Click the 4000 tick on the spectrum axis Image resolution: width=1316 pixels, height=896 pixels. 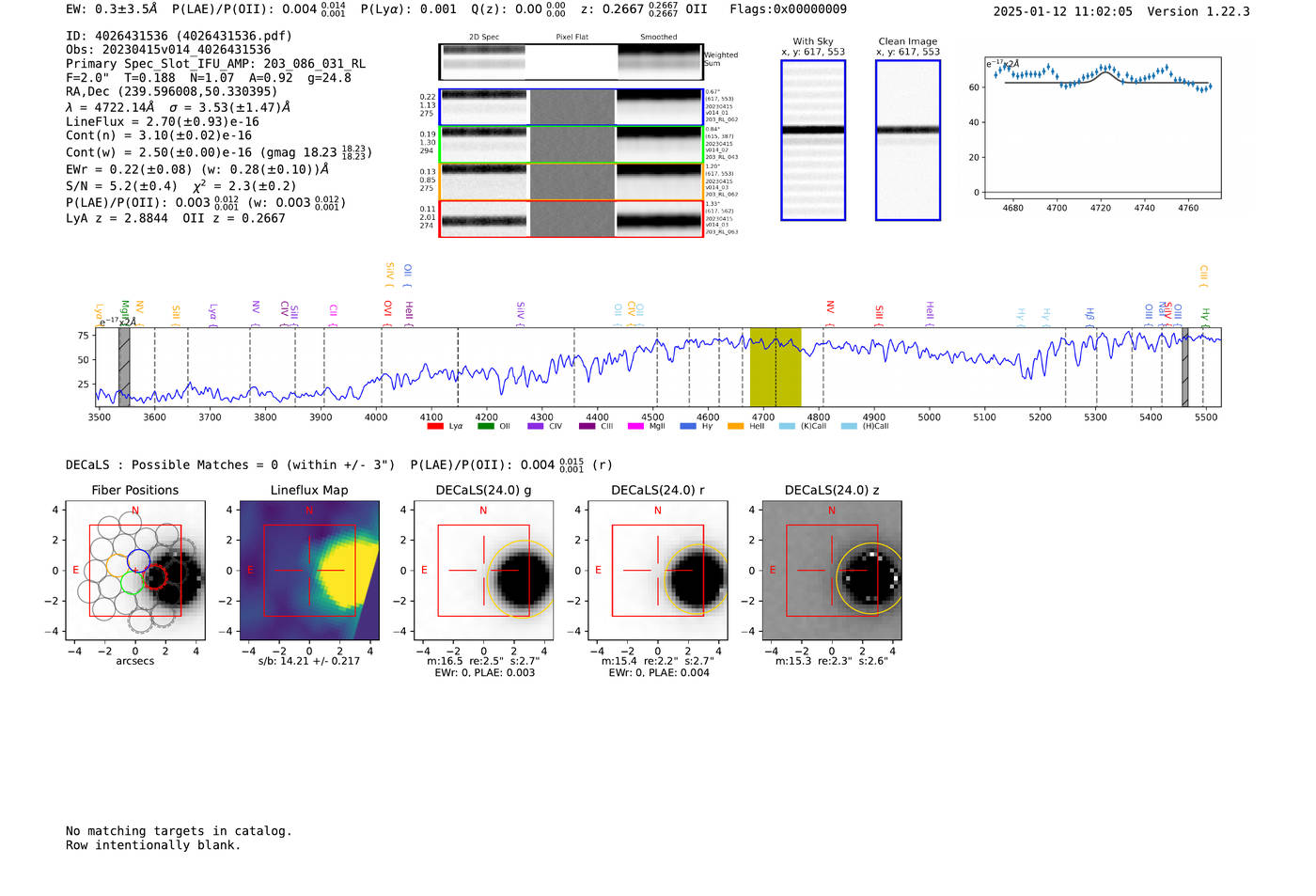(x=376, y=417)
